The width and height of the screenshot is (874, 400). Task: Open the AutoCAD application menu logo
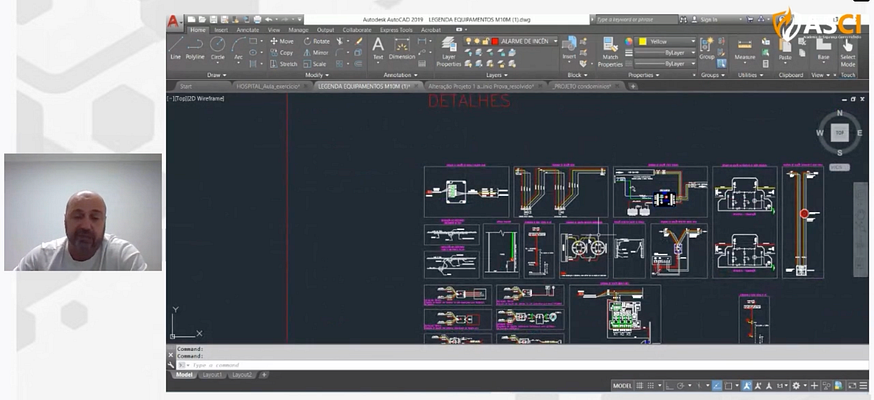coord(173,21)
